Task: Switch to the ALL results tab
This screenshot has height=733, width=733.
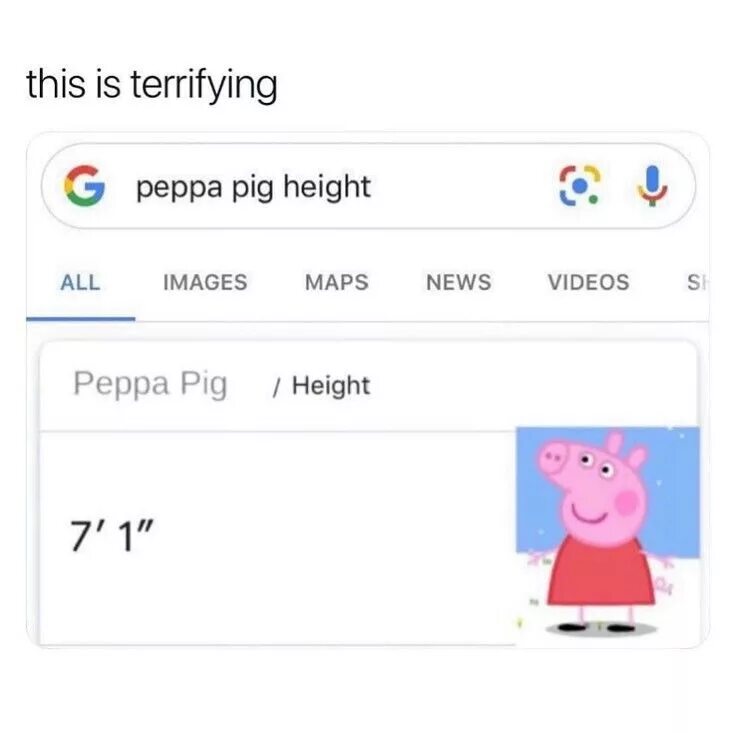Action: (x=80, y=283)
